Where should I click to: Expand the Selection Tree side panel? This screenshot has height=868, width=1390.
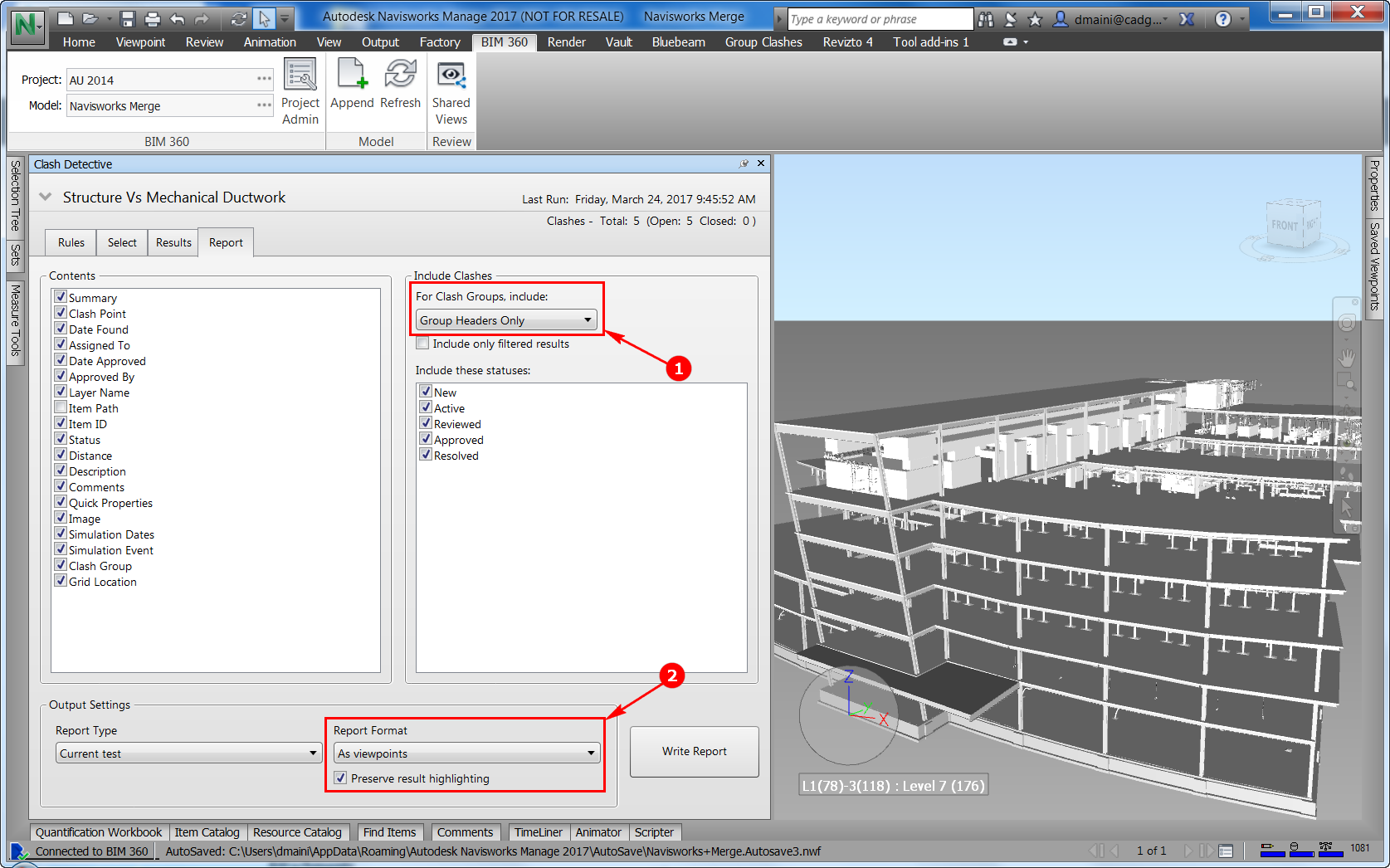(x=16, y=196)
